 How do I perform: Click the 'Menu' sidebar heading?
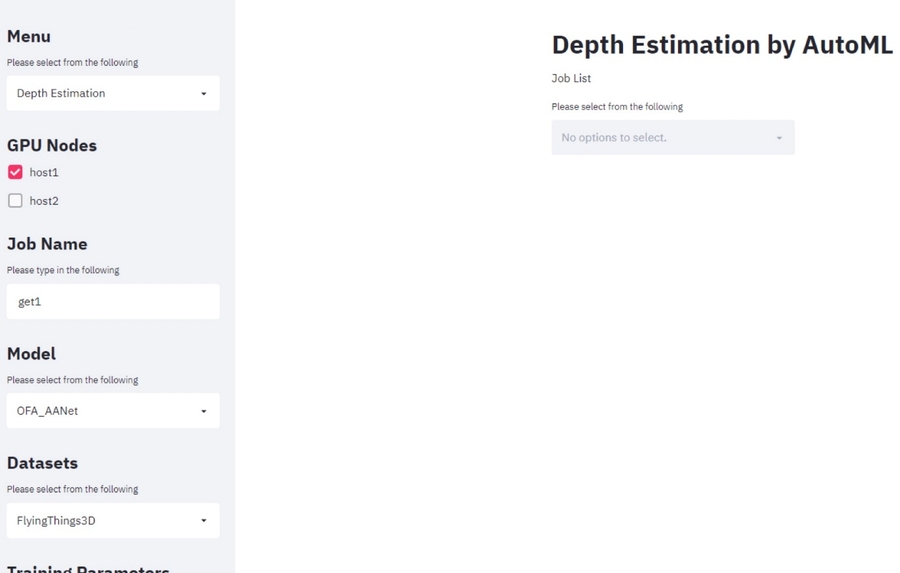(29, 36)
